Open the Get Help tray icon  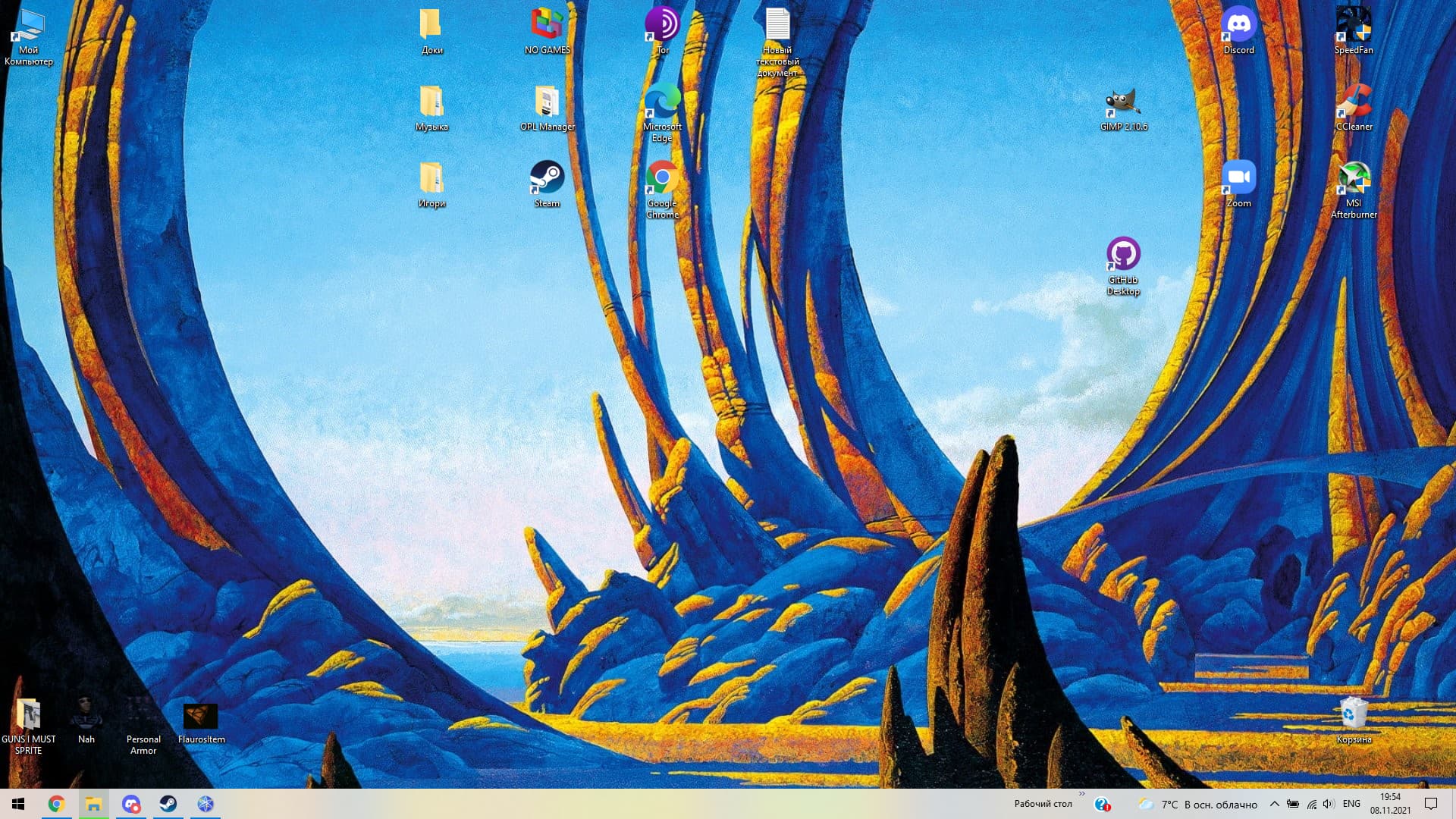click(x=1103, y=804)
